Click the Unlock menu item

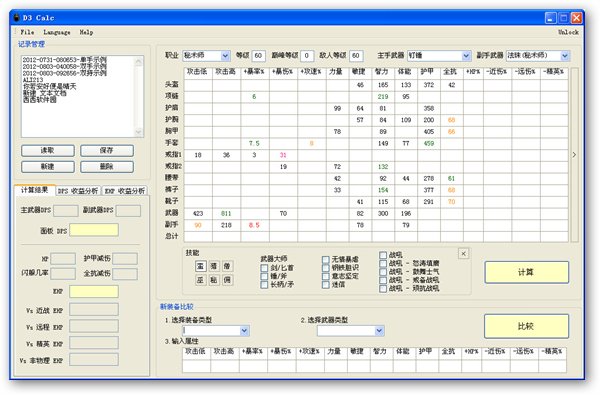568,32
